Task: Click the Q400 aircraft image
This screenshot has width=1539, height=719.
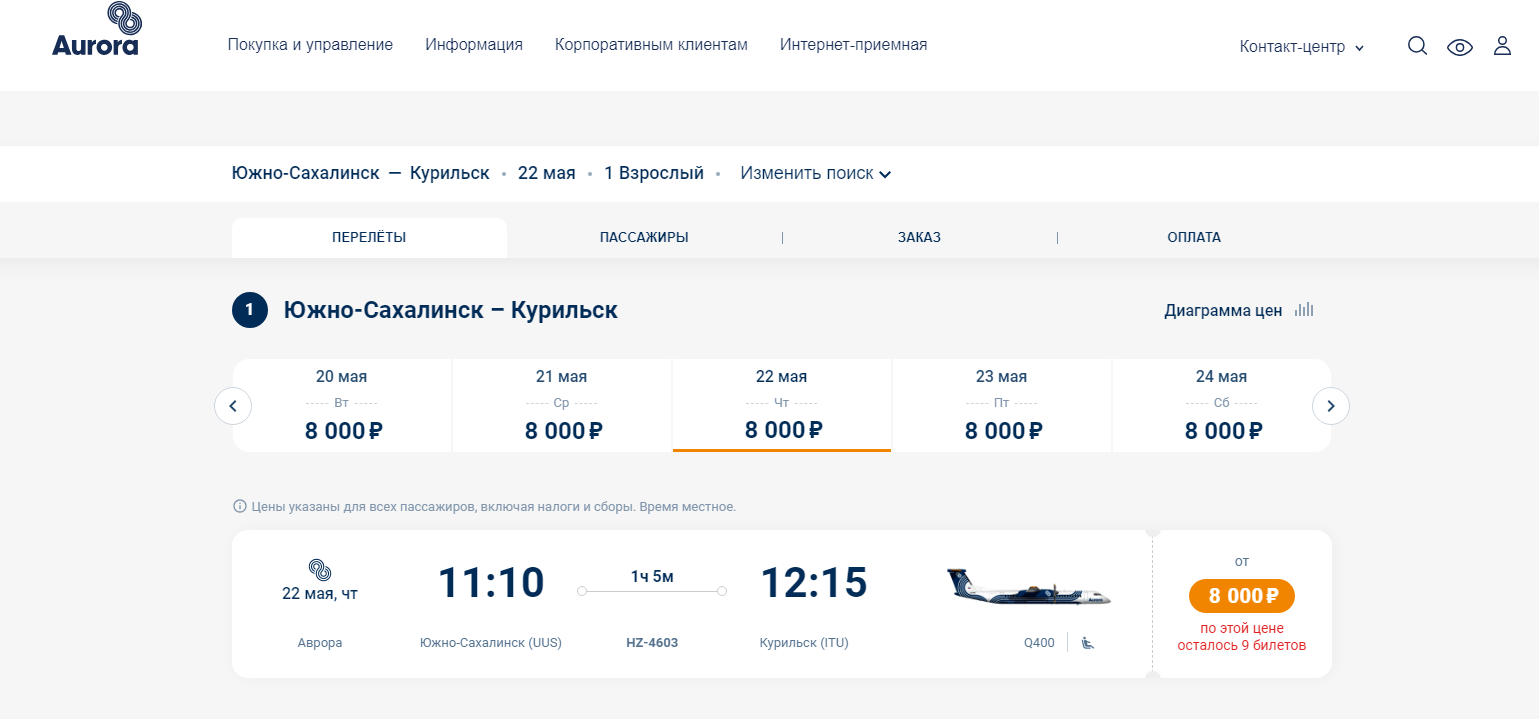Action: pos(1029,588)
